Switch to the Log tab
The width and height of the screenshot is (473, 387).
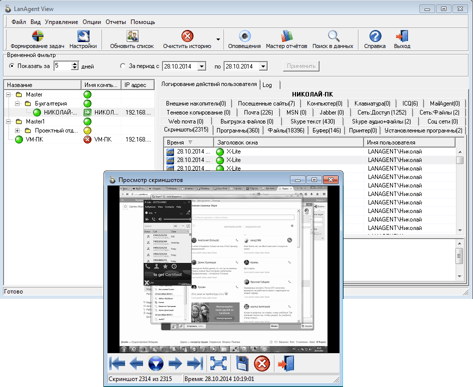[267, 85]
